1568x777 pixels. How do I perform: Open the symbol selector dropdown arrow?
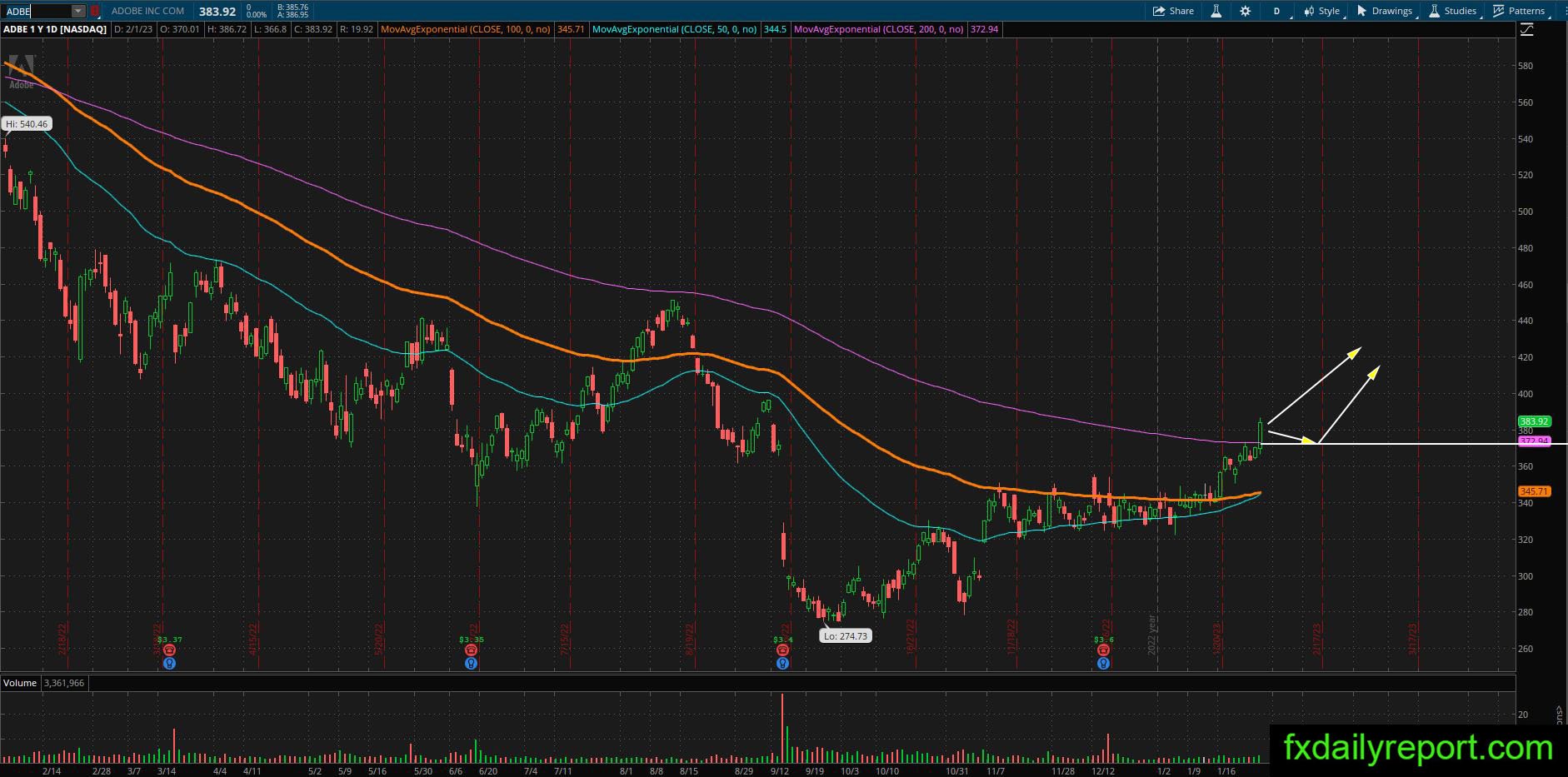[x=77, y=11]
